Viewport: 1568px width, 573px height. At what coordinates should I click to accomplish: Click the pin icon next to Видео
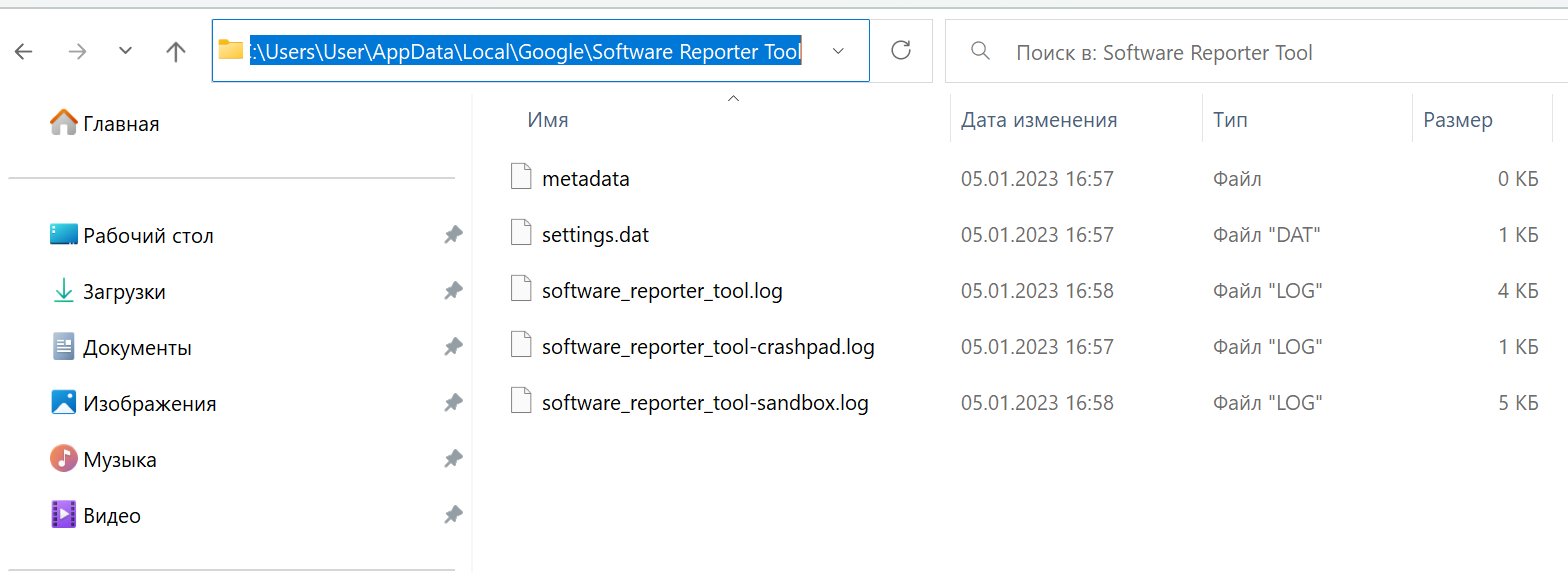pyautogui.click(x=453, y=515)
